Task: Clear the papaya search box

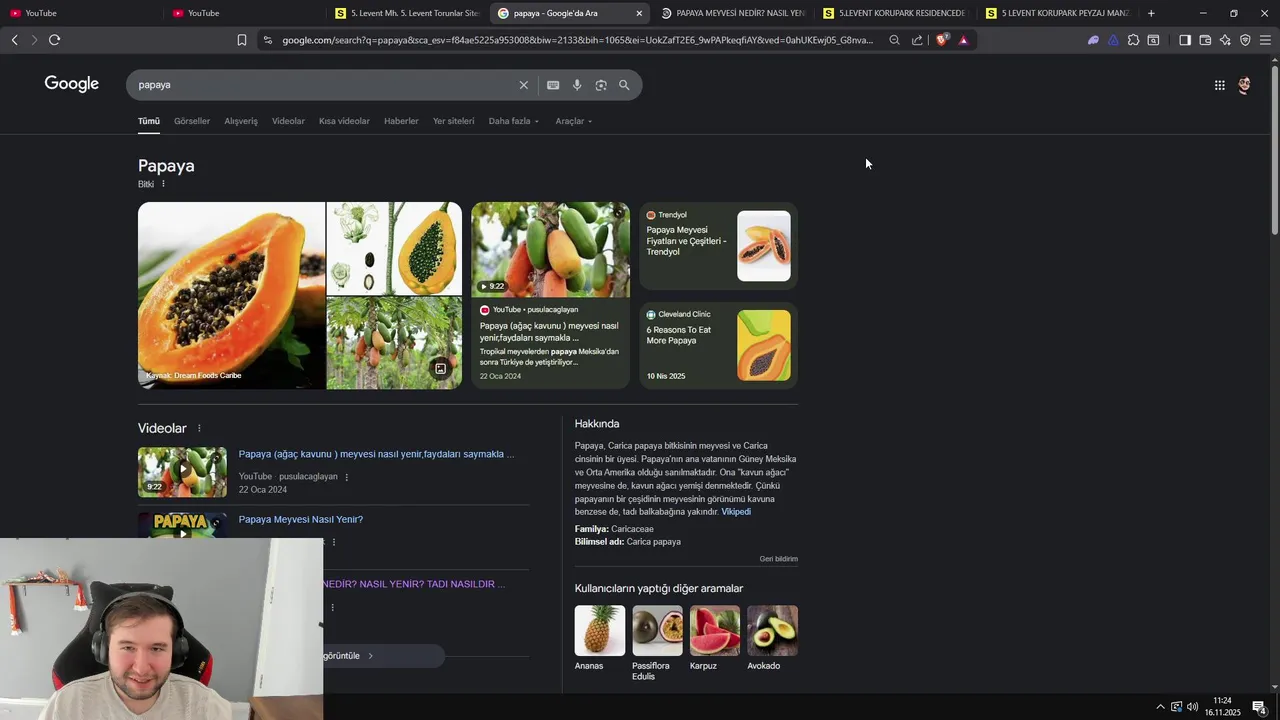Action: [523, 85]
